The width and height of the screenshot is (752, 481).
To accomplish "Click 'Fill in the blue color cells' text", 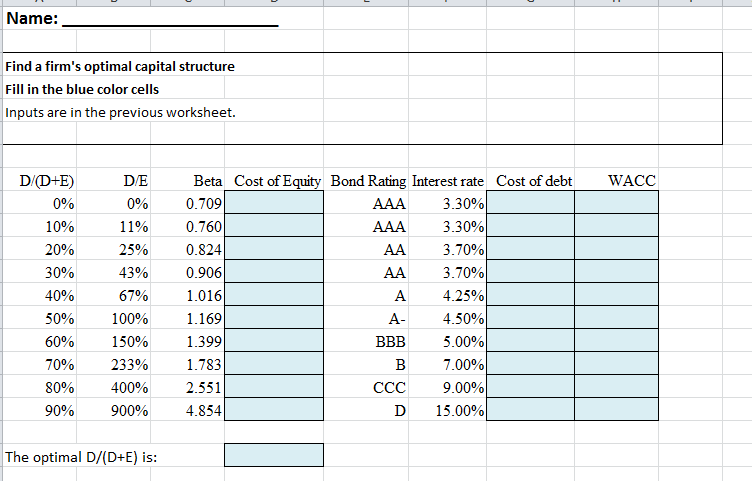I will point(82,89).
